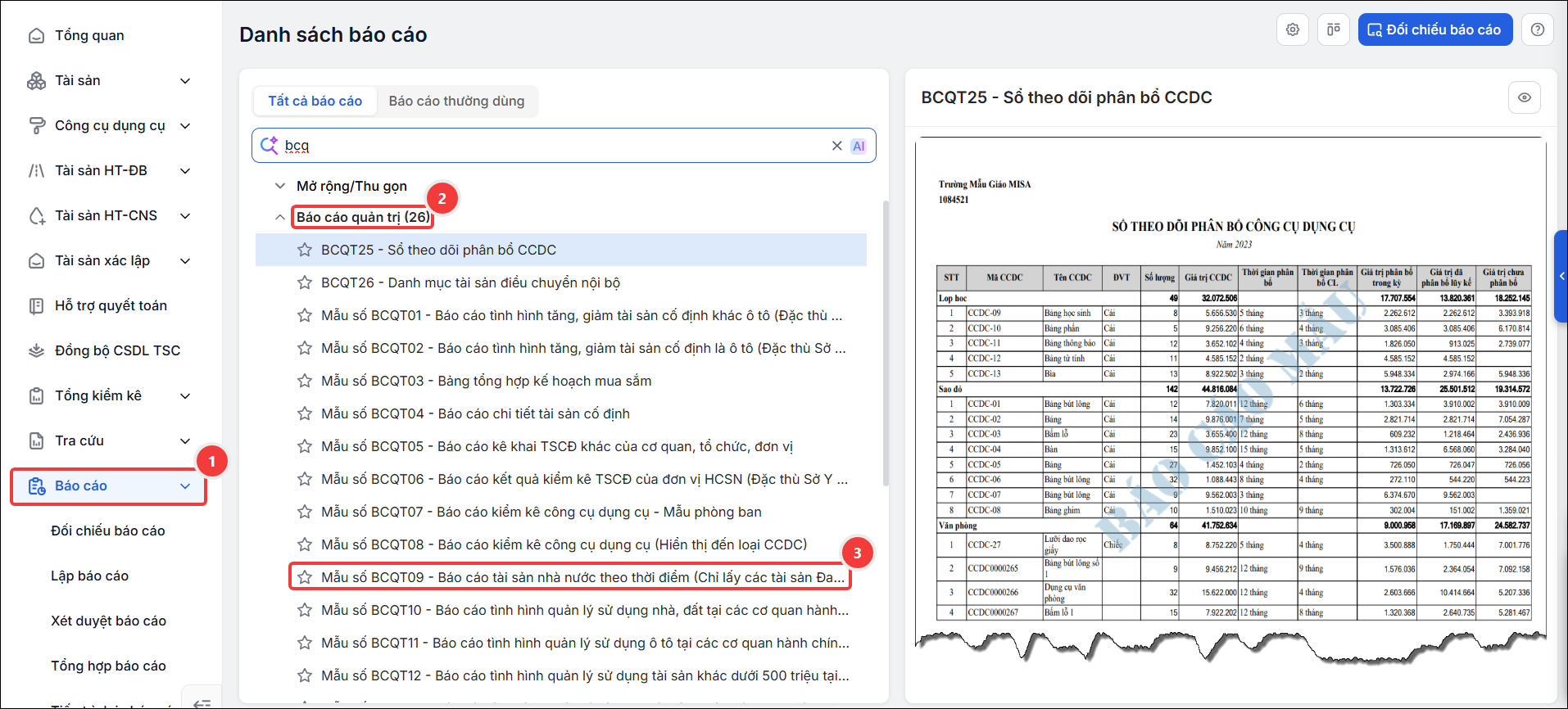Viewport: 1568px width, 709px height.
Task: Expand the Tài sản menu chevron
Action: pos(185,80)
